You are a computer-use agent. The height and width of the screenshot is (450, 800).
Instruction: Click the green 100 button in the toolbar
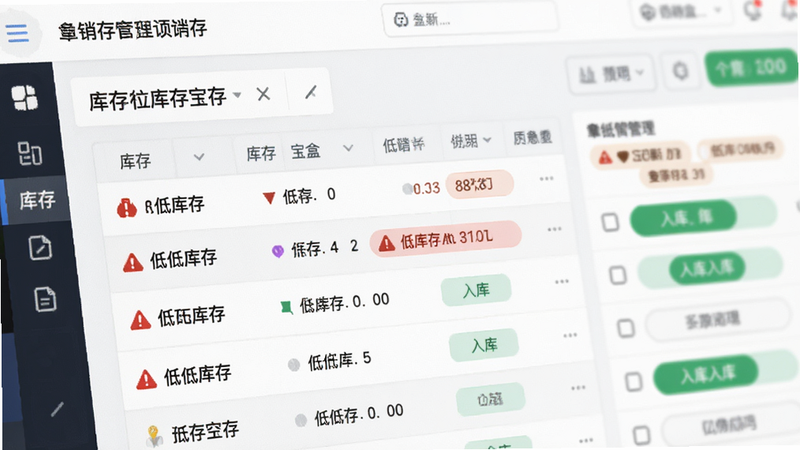(751, 67)
